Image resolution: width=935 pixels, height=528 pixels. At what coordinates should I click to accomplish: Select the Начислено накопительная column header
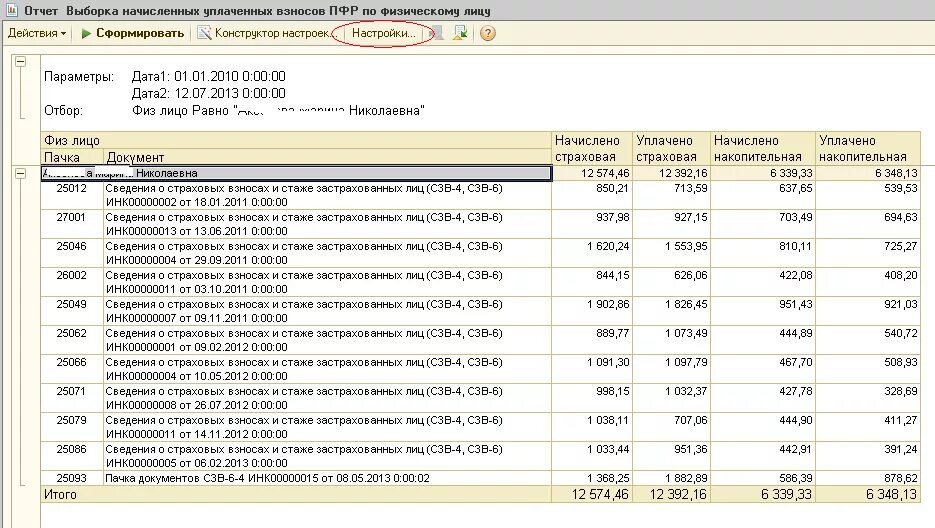(x=762, y=149)
